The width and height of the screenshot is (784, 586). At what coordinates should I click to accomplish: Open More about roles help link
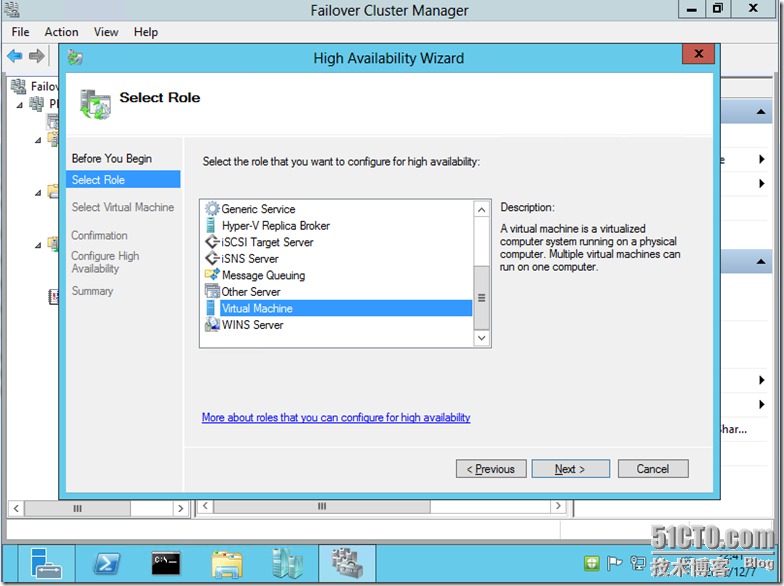pyautogui.click(x=336, y=418)
